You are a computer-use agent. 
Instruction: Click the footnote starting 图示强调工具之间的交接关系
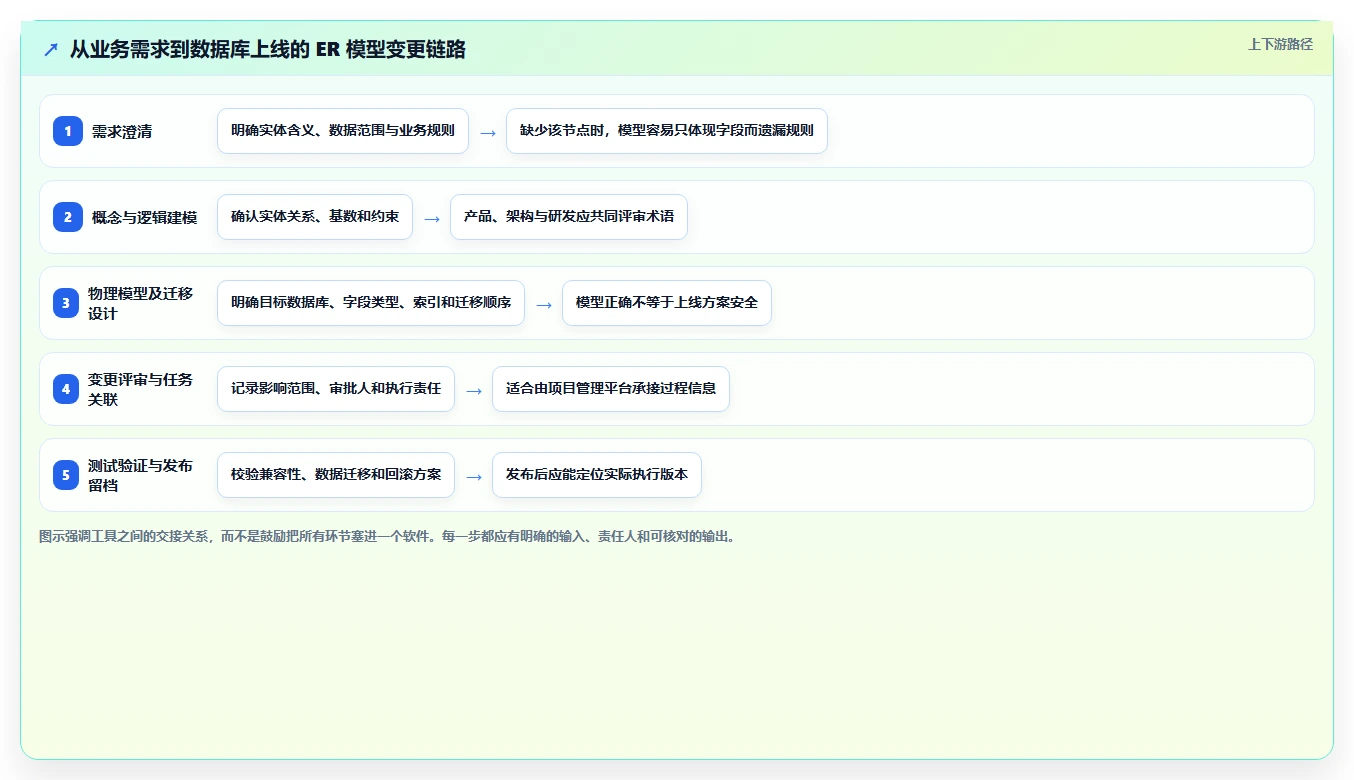pos(389,536)
